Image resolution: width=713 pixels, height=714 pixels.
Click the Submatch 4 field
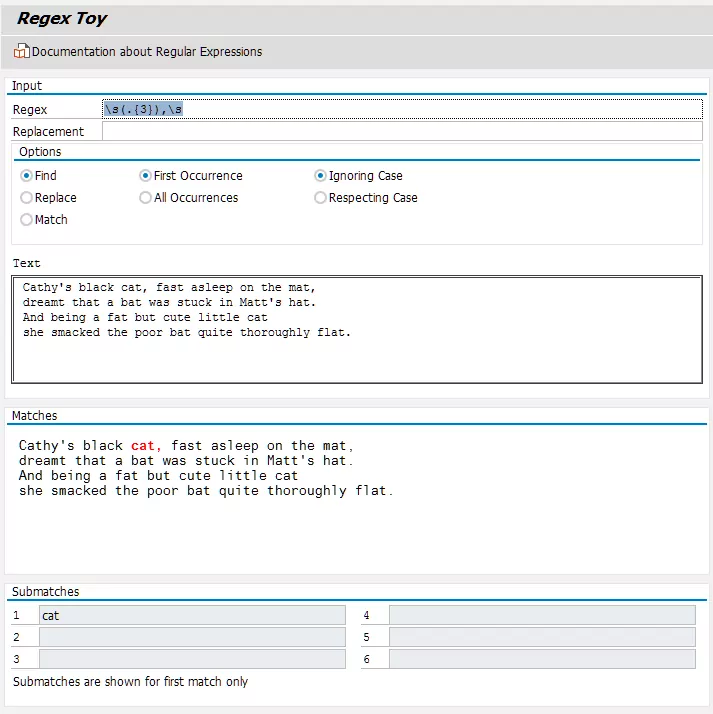(541, 615)
